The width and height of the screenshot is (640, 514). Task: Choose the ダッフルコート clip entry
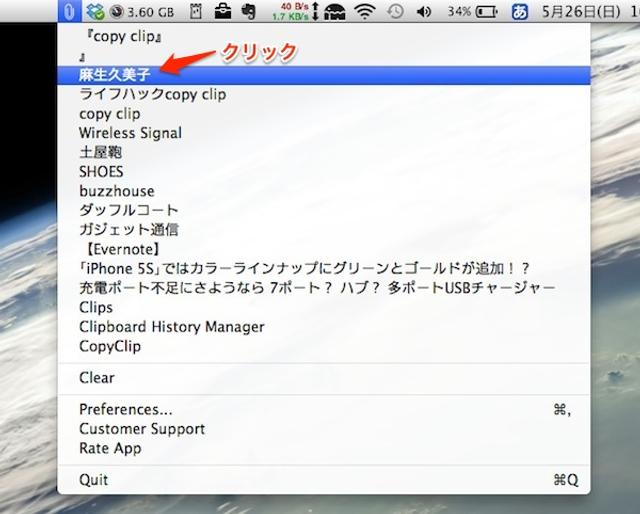click(324, 210)
